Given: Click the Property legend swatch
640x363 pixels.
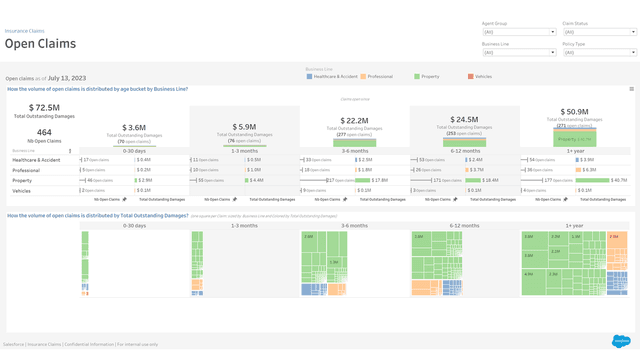Looking at the screenshot, I should pyautogui.click(x=417, y=76).
